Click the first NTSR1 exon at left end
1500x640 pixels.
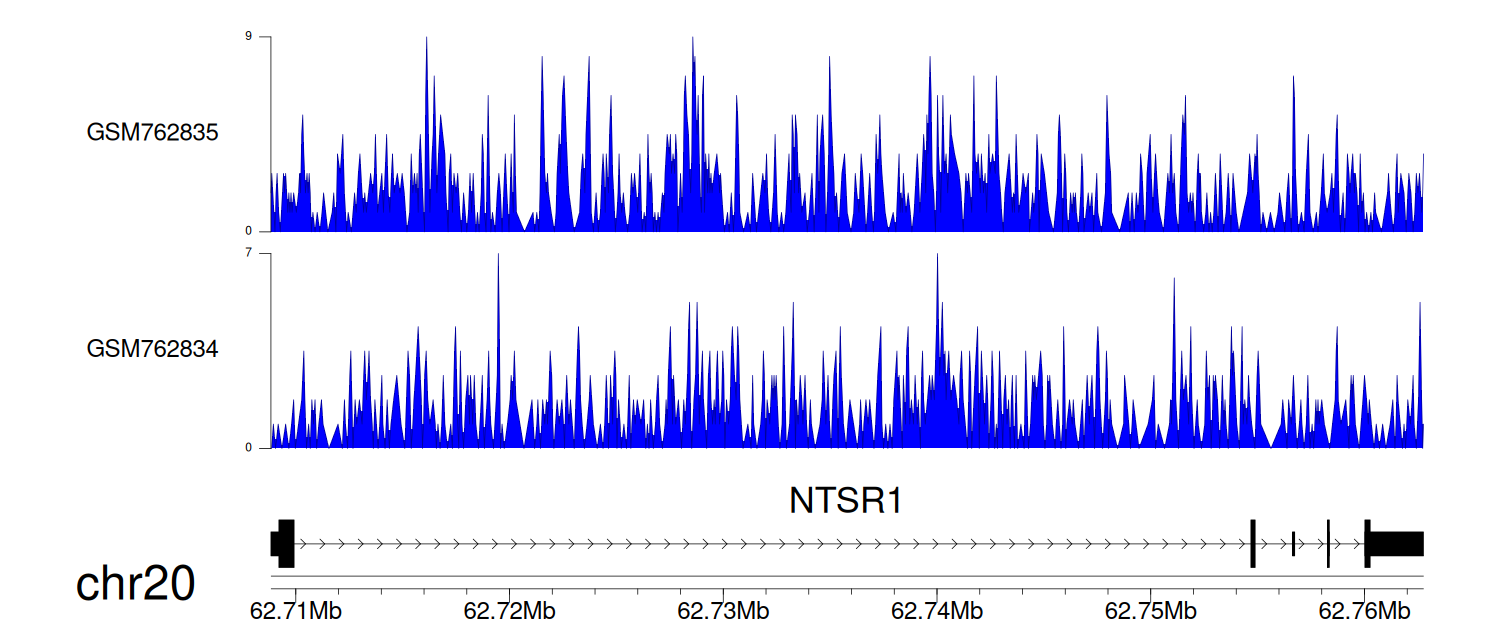pyautogui.click(x=284, y=544)
